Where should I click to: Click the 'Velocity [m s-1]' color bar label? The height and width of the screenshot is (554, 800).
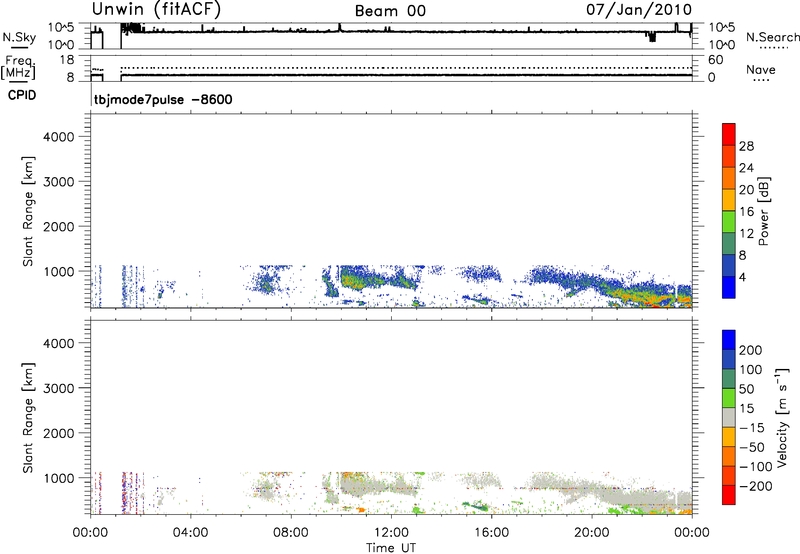[782, 417]
